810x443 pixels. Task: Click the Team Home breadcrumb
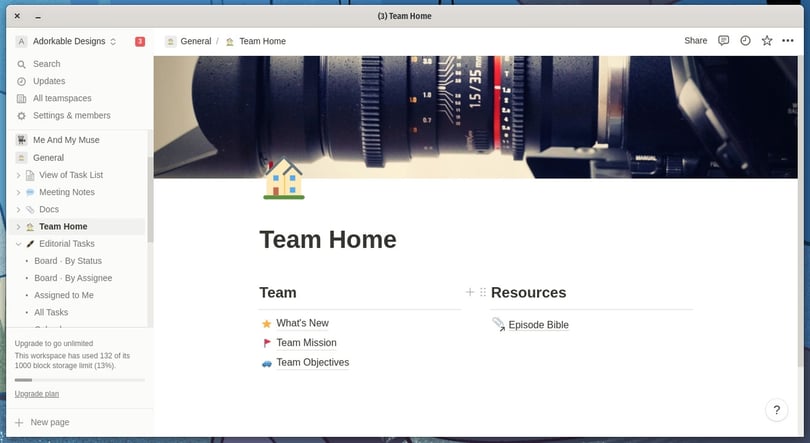point(262,41)
